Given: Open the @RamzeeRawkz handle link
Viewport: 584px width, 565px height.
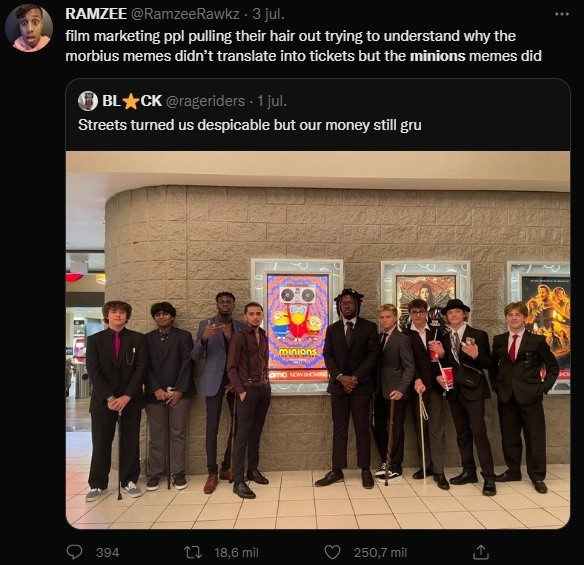Looking at the screenshot, I should [185, 14].
